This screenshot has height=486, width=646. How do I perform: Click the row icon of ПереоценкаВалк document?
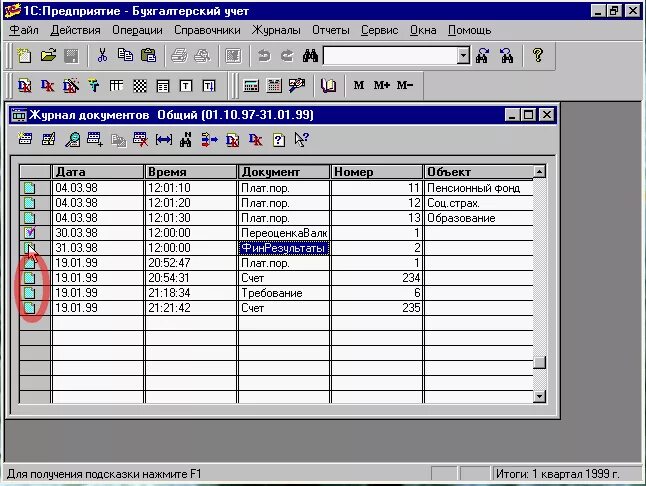point(29,233)
